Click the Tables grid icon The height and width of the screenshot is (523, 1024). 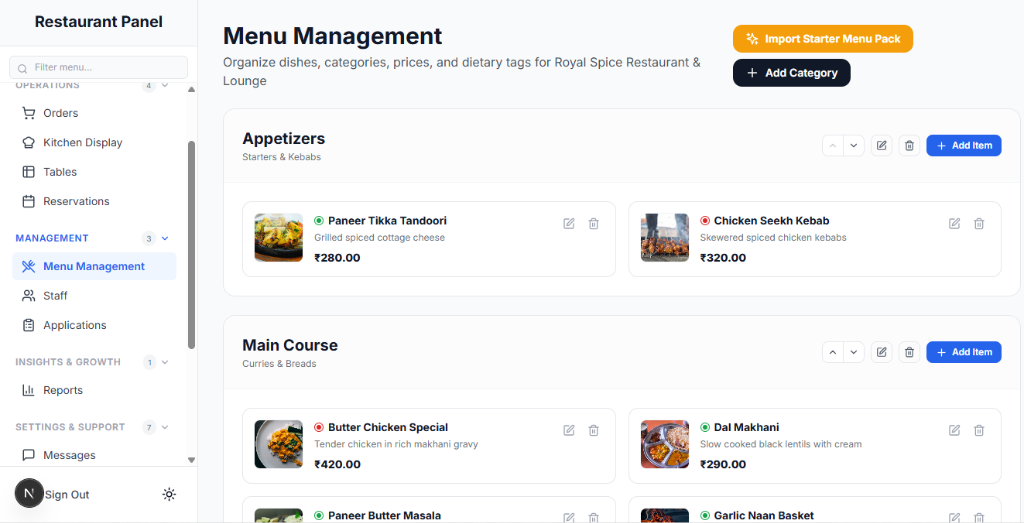(28, 172)
